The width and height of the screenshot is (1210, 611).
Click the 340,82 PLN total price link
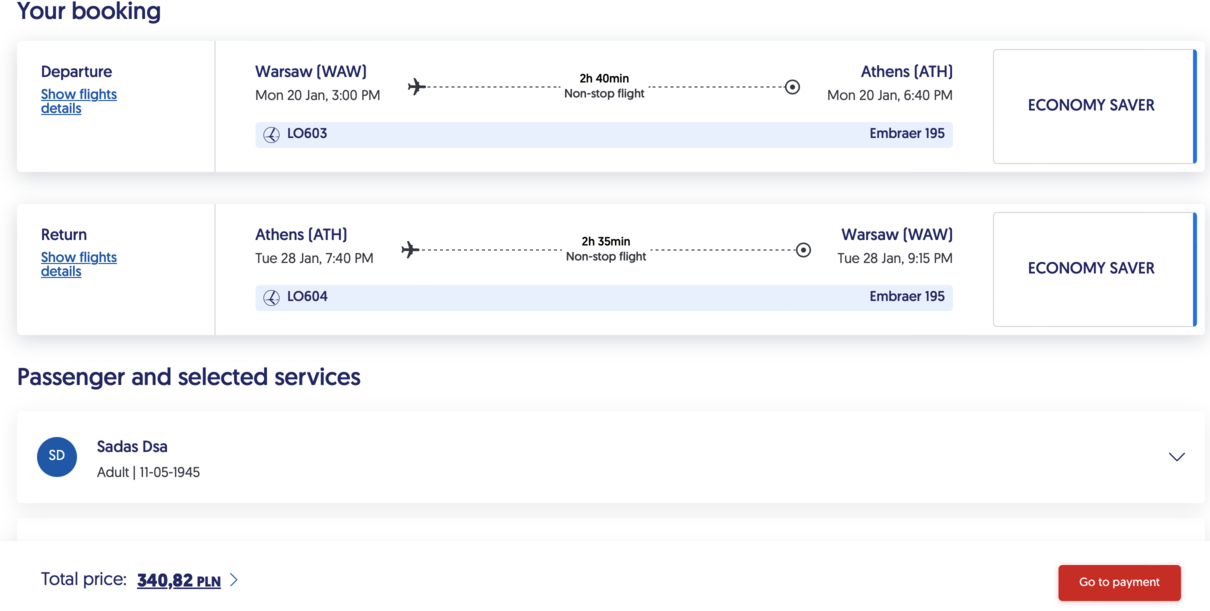click(x=179, y=580)
